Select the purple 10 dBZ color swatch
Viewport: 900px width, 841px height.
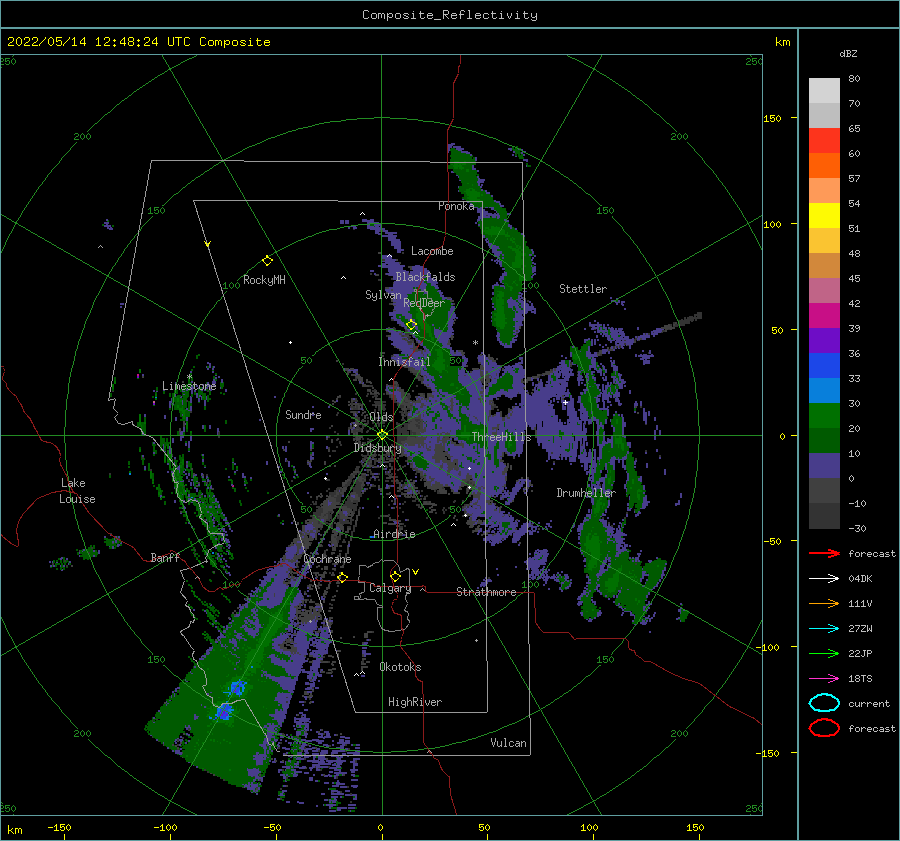click(x=824, y=465)
